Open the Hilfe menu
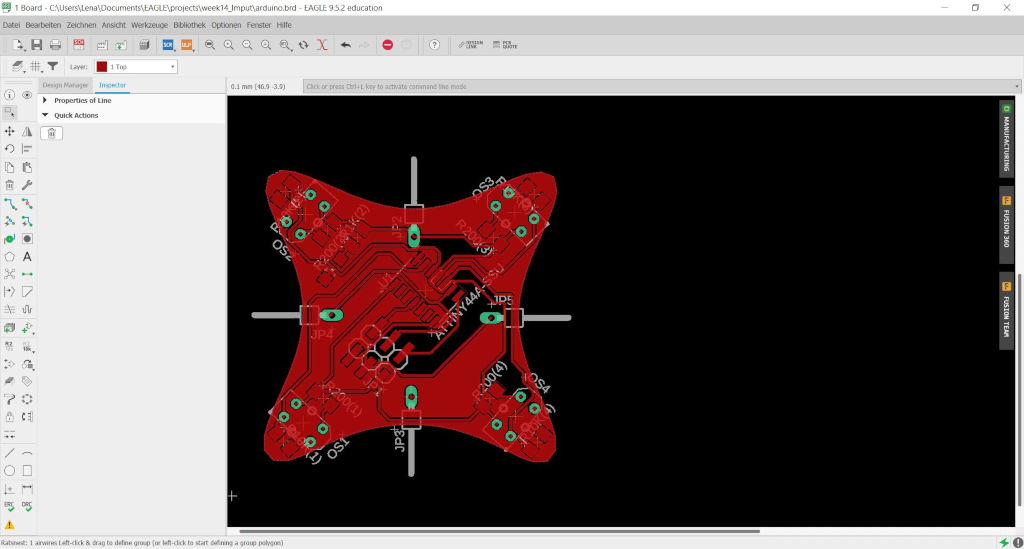Screen dimensions: 1024x549 284,25
